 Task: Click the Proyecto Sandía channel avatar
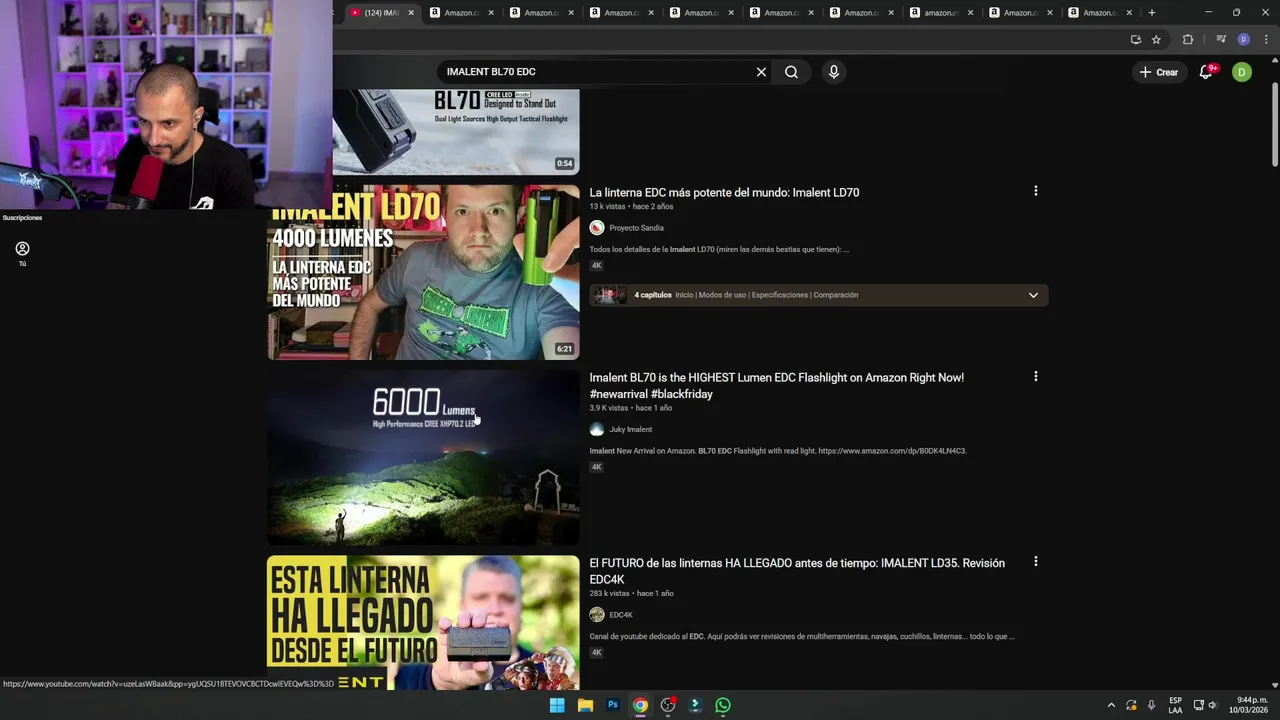(597, 228)
